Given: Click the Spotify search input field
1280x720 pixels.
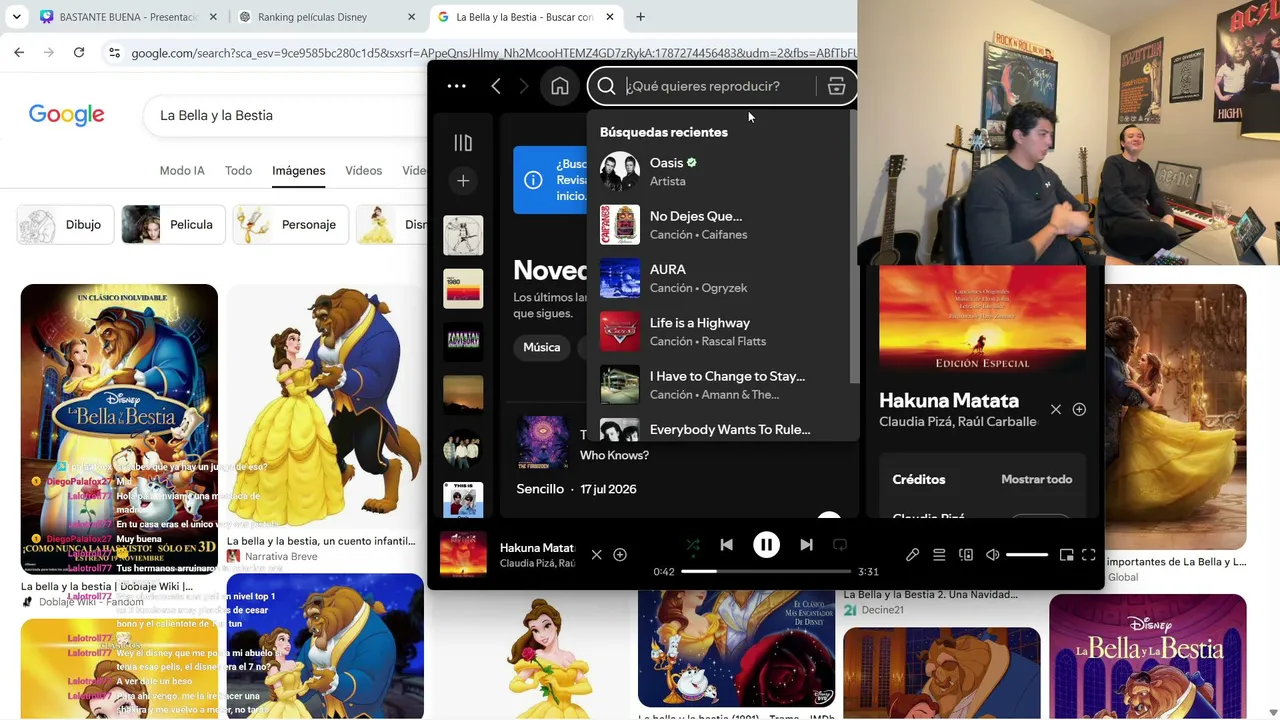Looking at the screenshot, I should click(703, 86).
